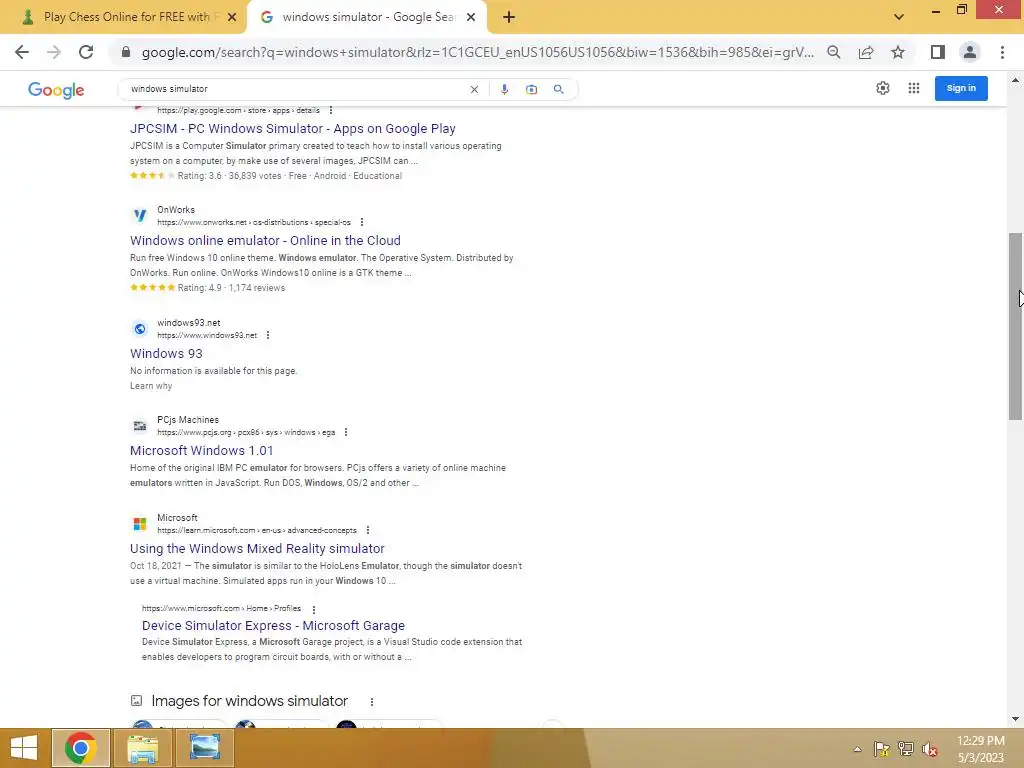Viewport: 1024px width, 768px height.
Task: Open Images for windows simulator heading
Action: click(249, 701)
